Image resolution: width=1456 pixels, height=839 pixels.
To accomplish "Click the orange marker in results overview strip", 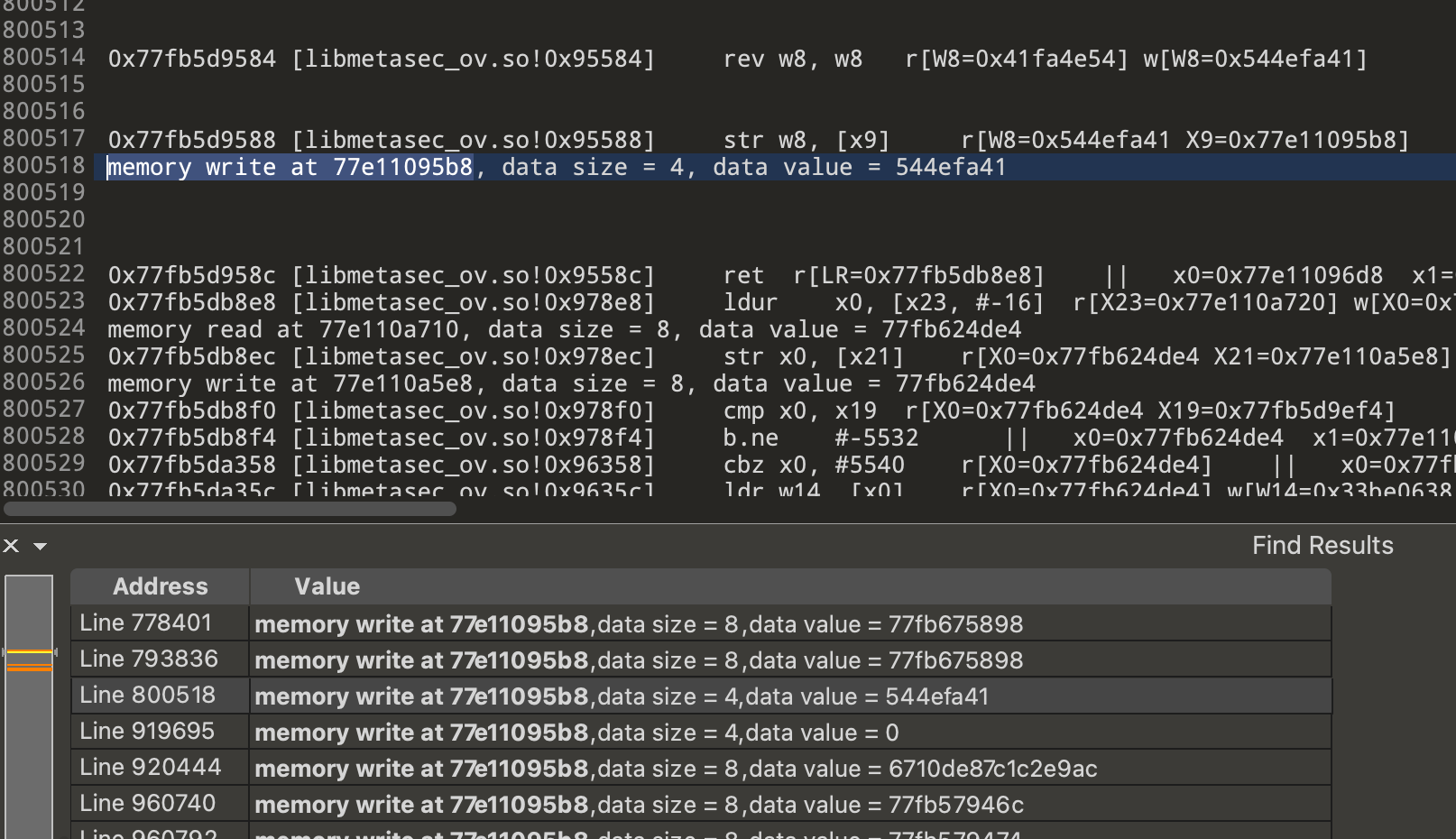I will pos(29,668).
